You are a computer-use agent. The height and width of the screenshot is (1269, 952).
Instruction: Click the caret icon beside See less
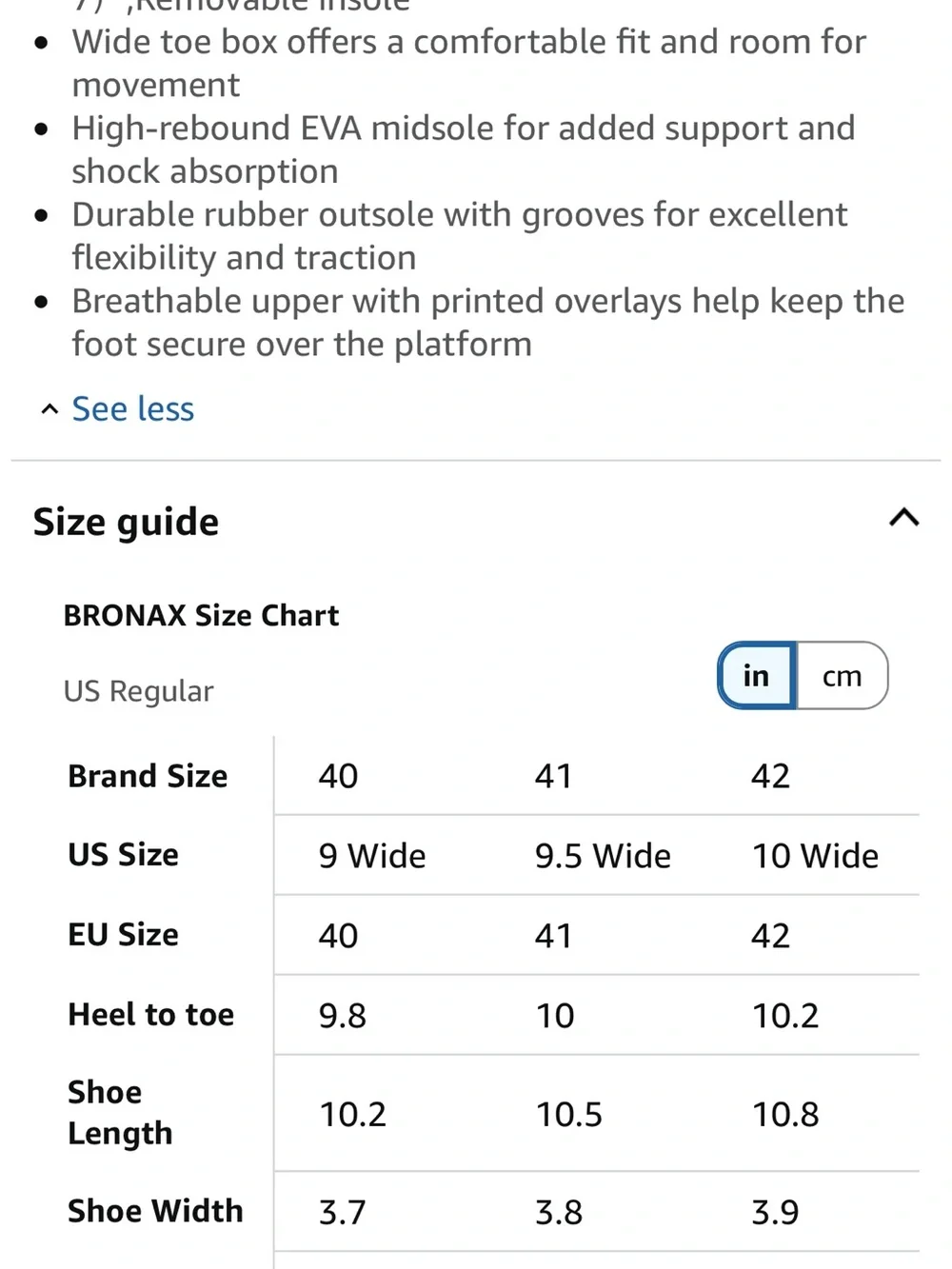coord(50,409)
